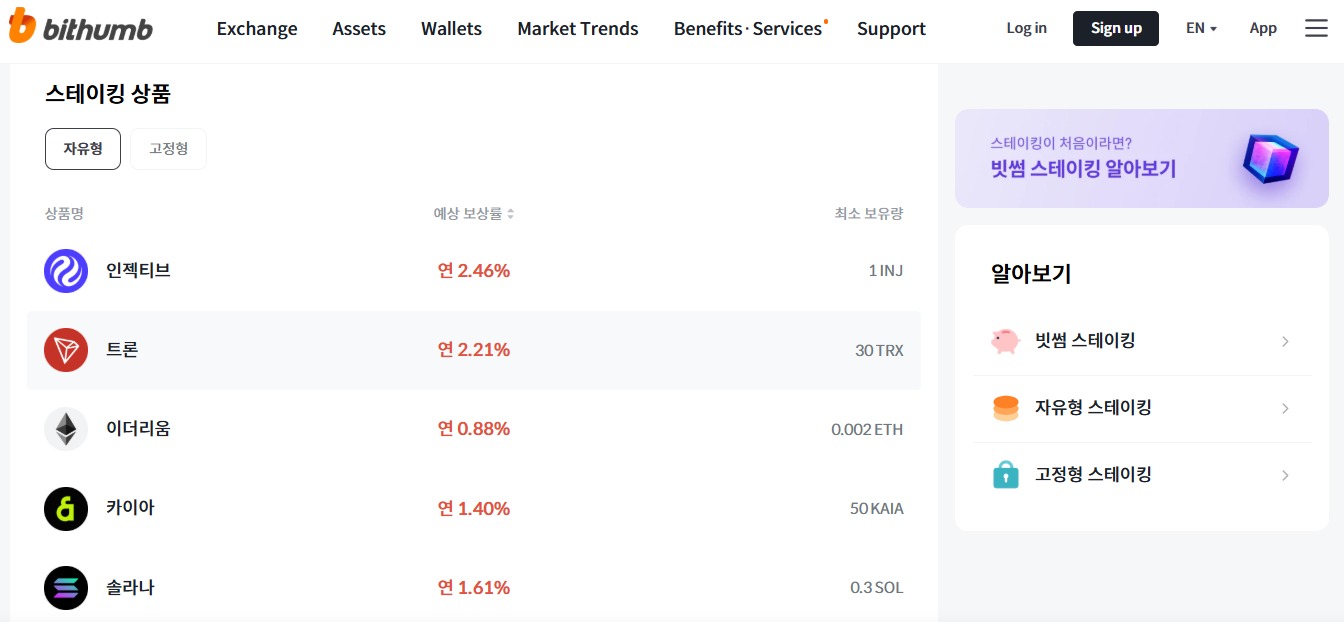
Task: Click the Kaia coin icon
Action: (x=66, y=509)
